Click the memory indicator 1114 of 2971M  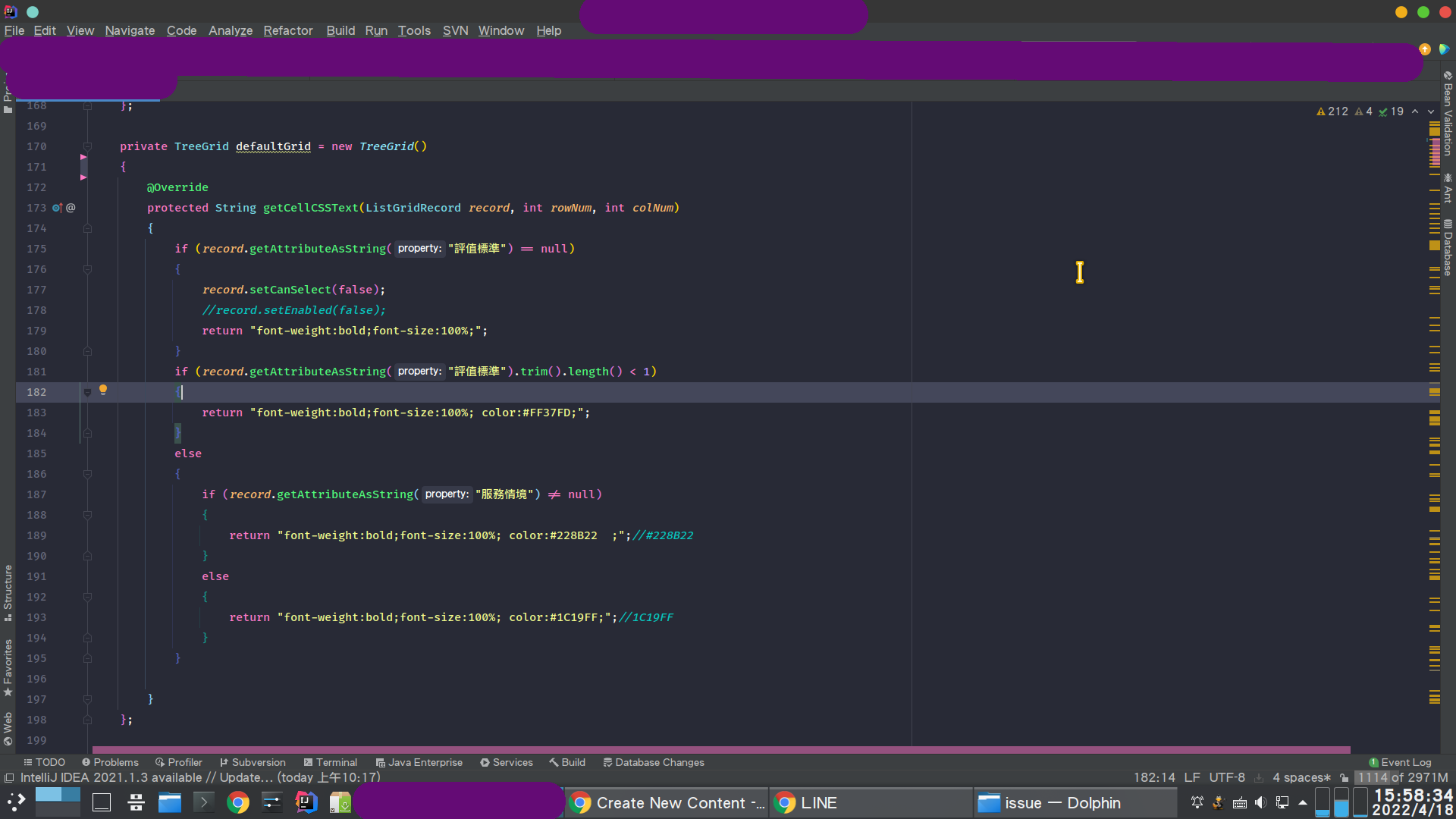[1402, 777]
